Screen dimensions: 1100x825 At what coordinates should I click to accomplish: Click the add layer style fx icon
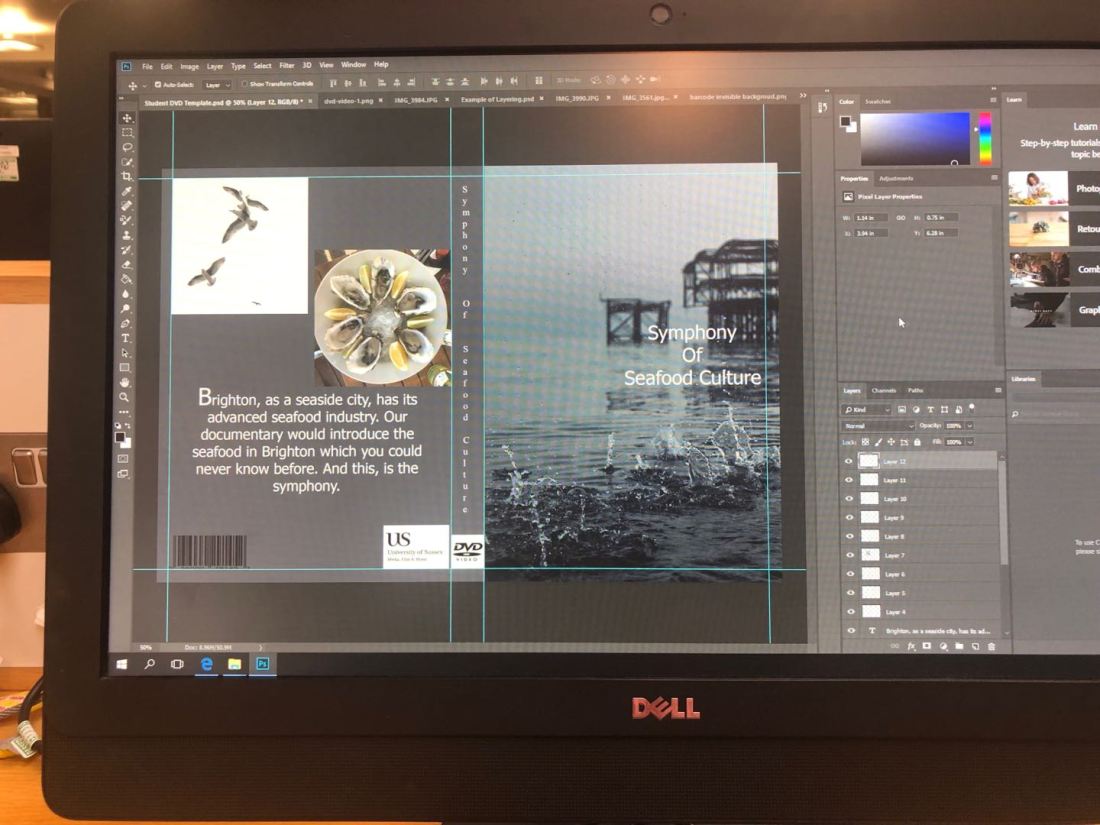911,646
